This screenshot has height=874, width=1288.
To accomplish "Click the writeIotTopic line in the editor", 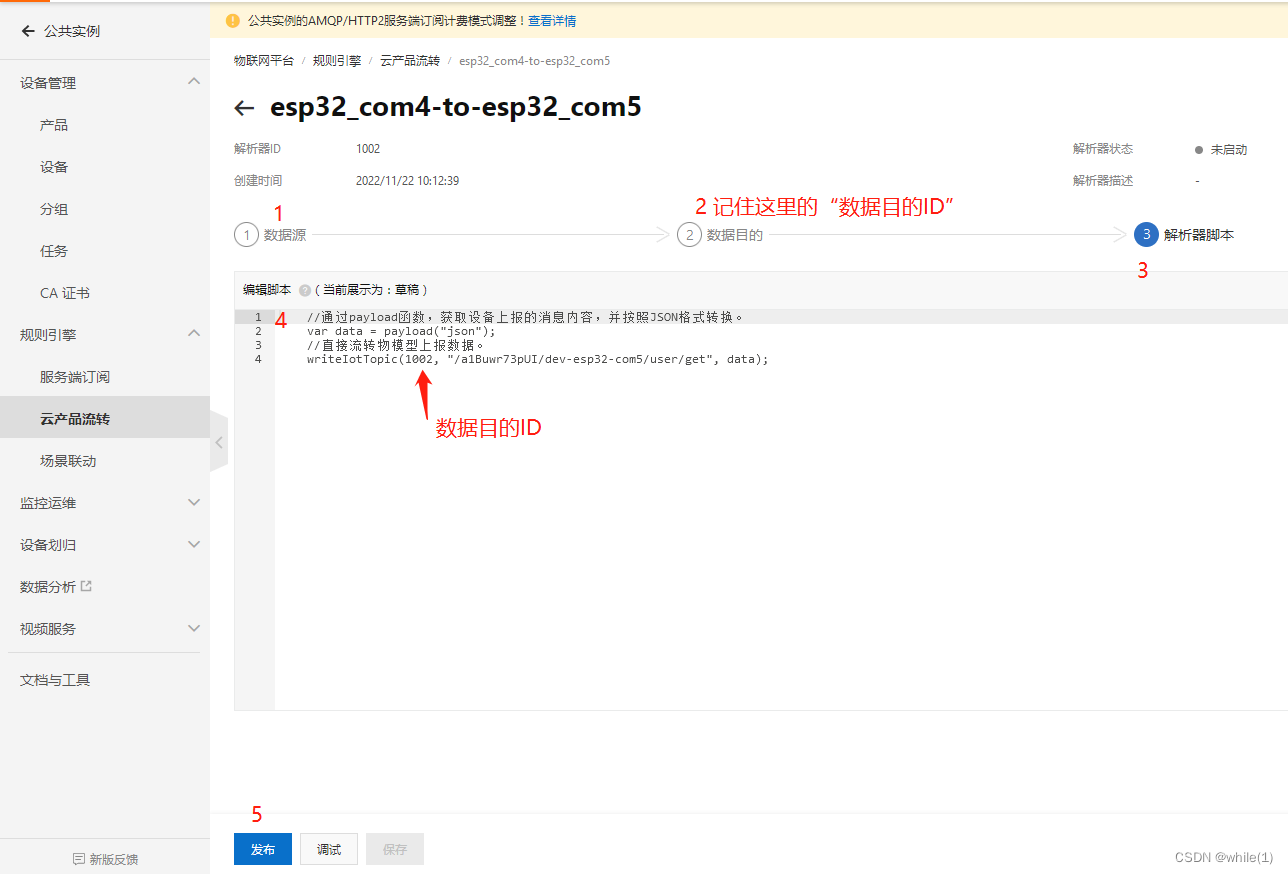I will [x=538, y=359].
